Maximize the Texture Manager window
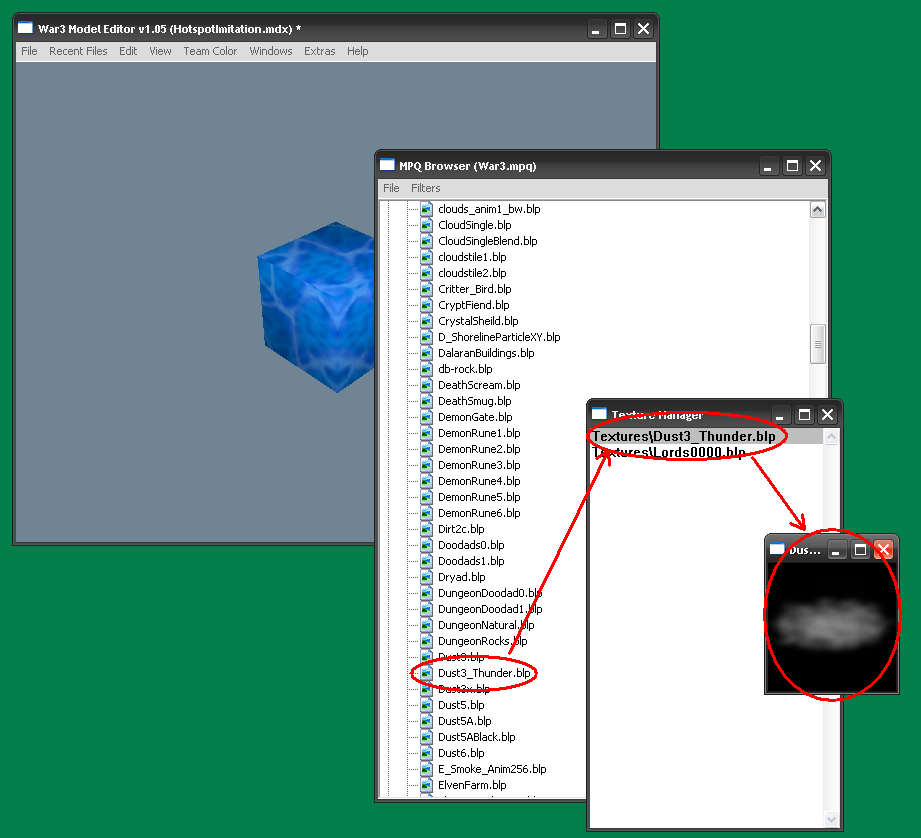This screenshot has width=921, height=838. [804, 415]
